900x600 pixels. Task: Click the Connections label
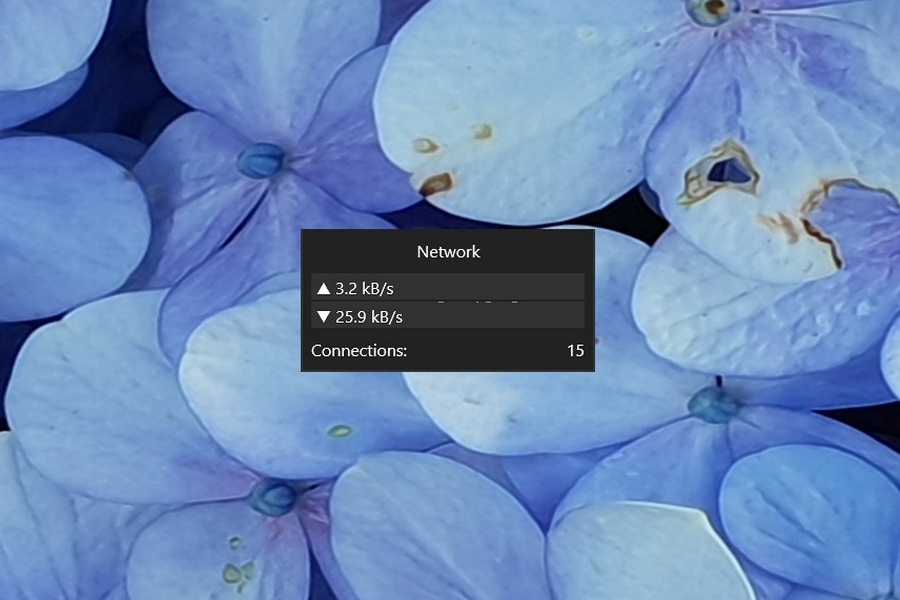tap(359, 351)
